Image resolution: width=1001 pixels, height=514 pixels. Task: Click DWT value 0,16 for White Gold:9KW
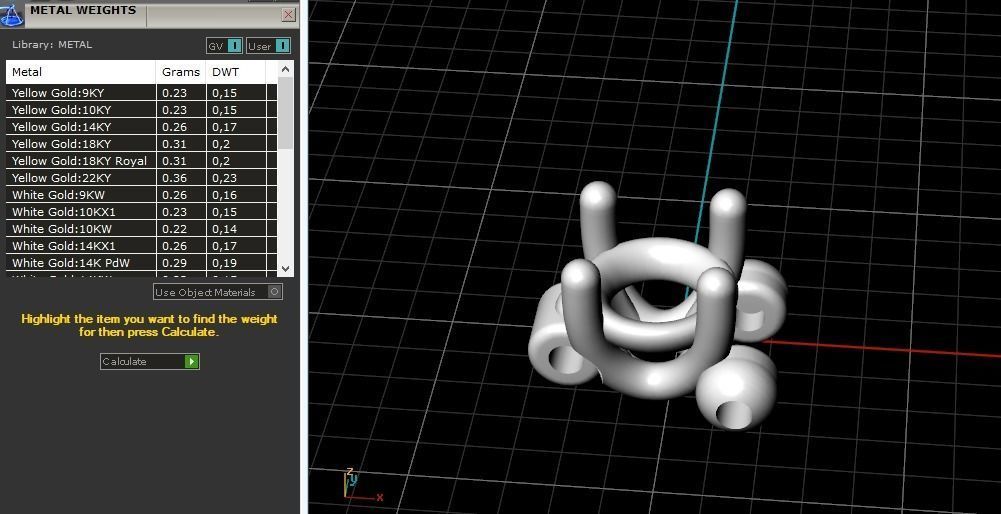225,195
